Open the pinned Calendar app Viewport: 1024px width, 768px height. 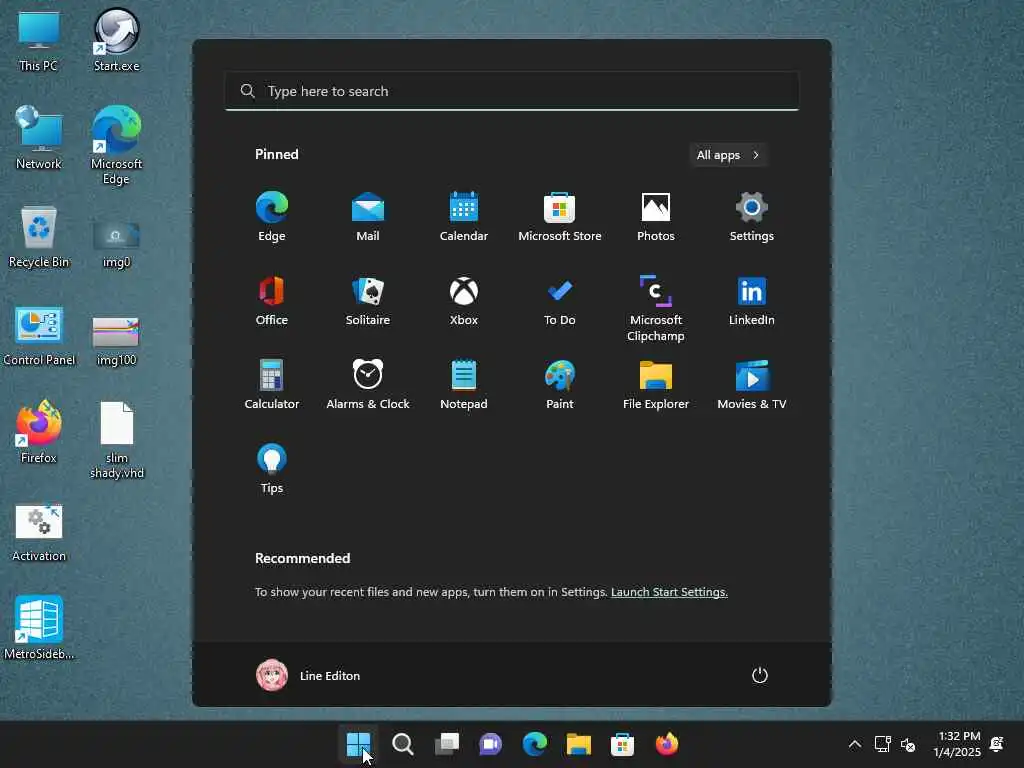tap(464, 217)
